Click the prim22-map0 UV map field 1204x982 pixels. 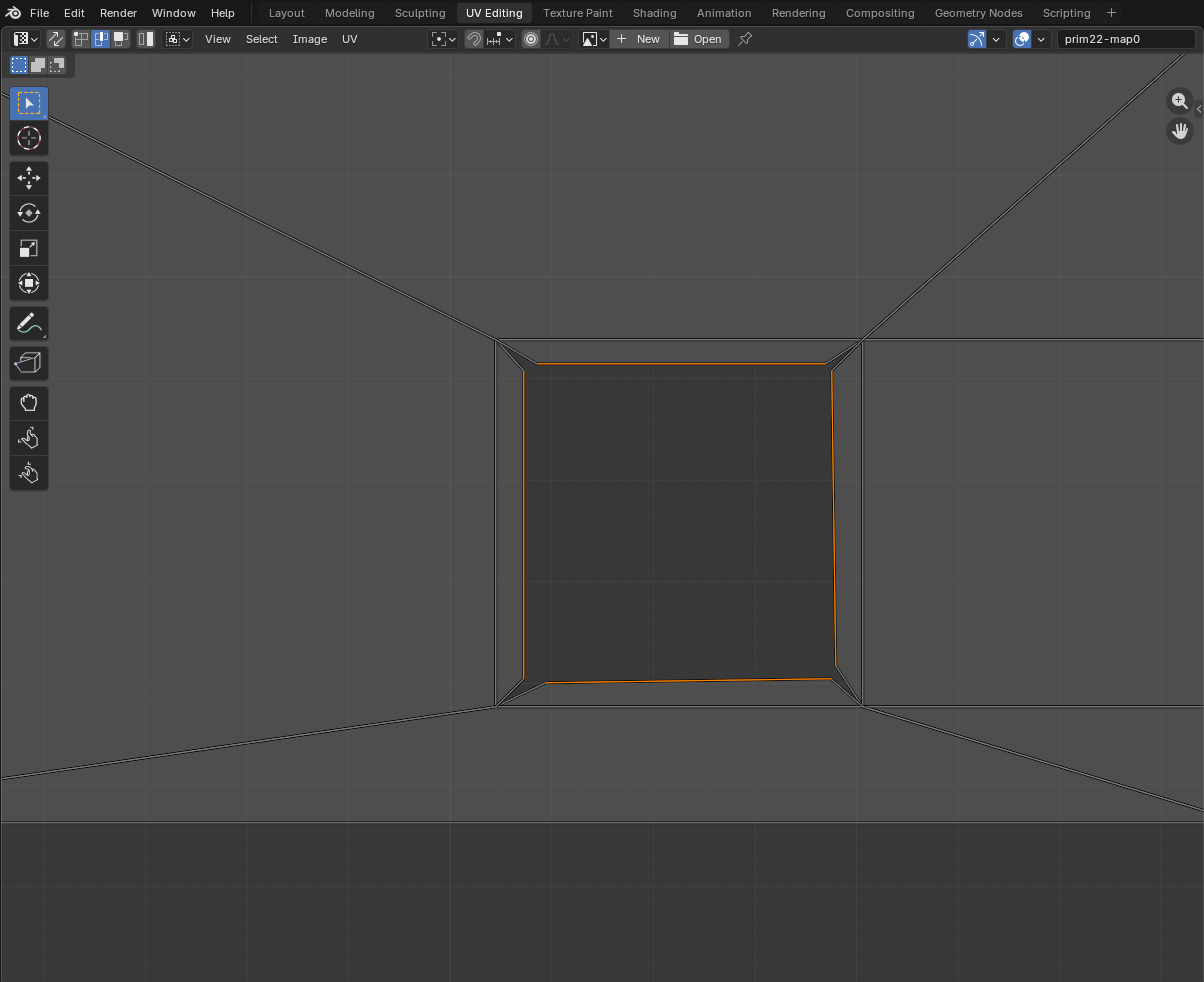[x=1126, y=39]
